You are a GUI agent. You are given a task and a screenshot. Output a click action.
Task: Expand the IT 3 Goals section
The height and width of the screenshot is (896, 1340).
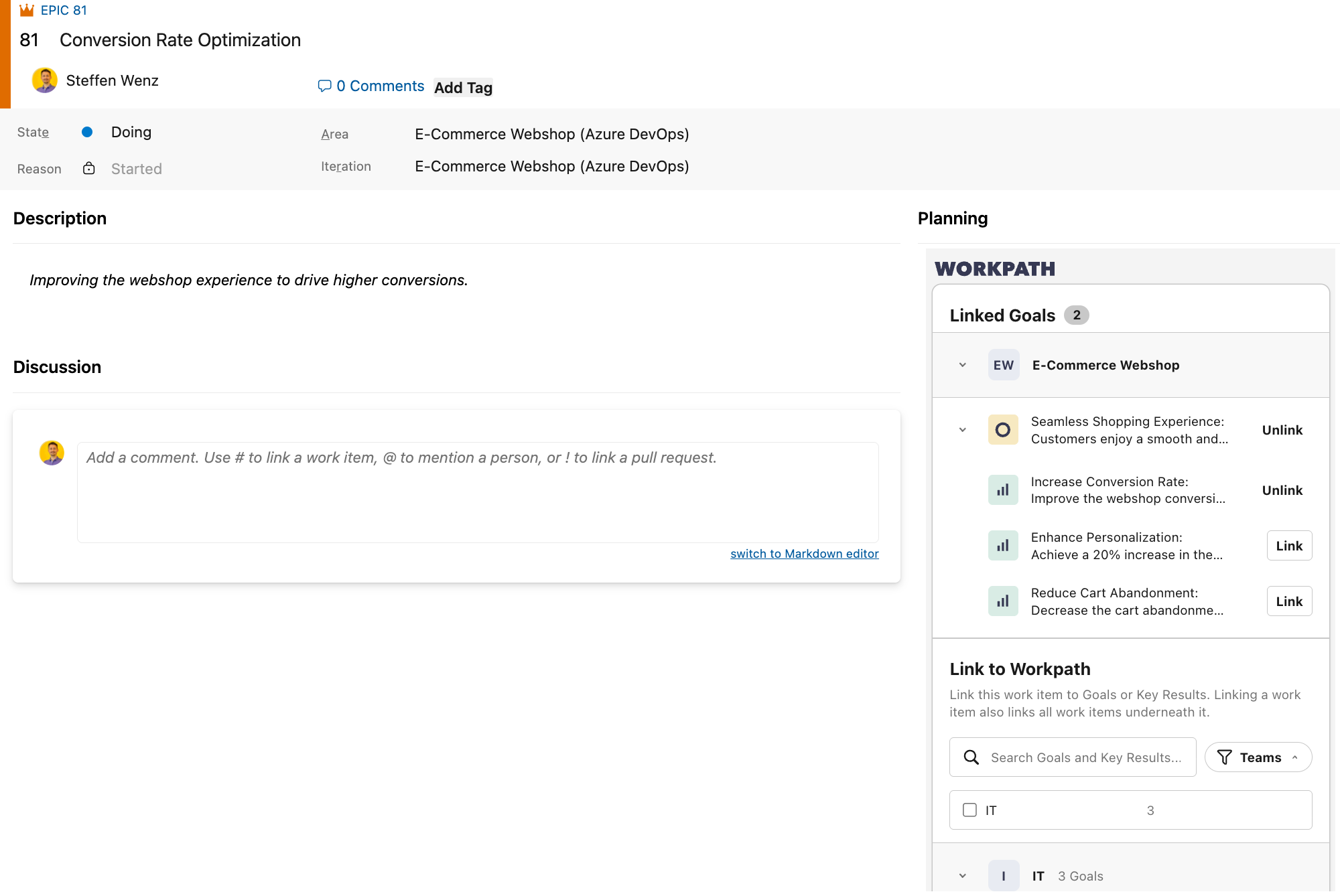click(x=963, y=876)
